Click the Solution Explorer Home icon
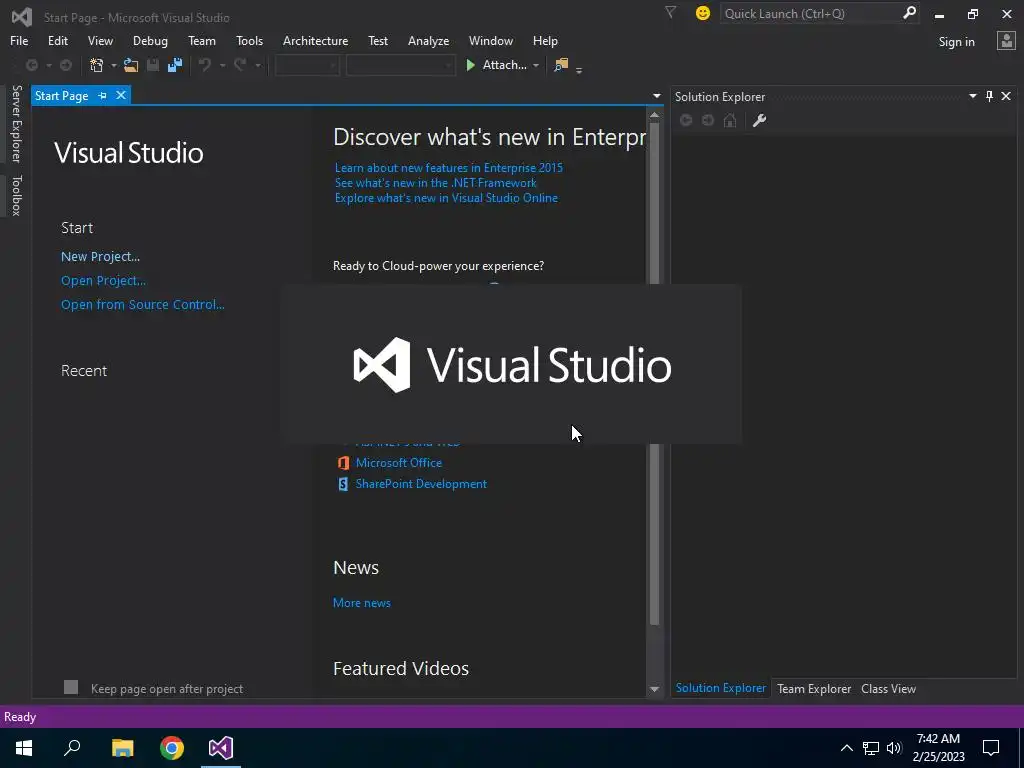This screenshot has height=768, width=1024. pos(730,120)
